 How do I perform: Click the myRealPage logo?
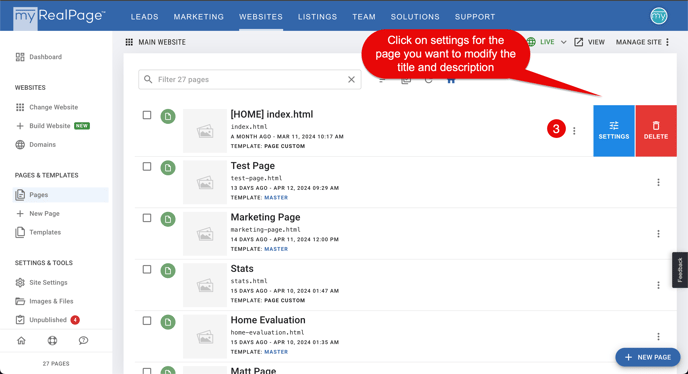tap(59, 17)
